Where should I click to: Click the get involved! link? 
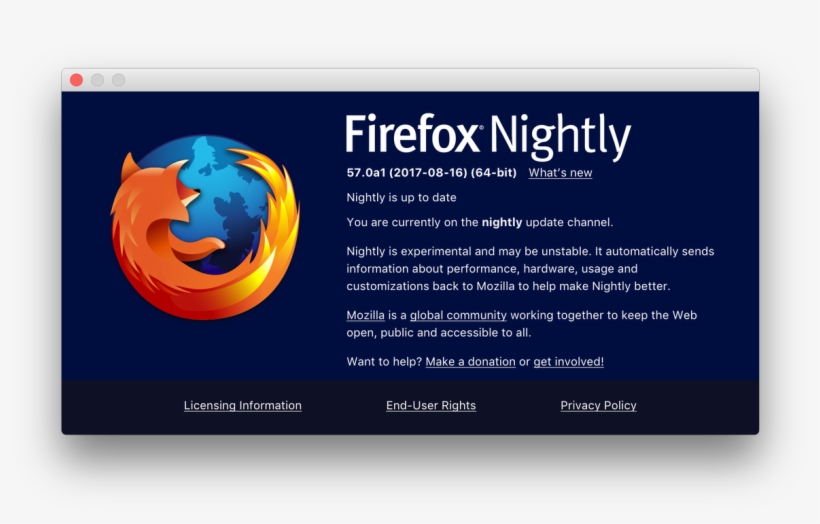pyautogui.click(x=568, y=362)
